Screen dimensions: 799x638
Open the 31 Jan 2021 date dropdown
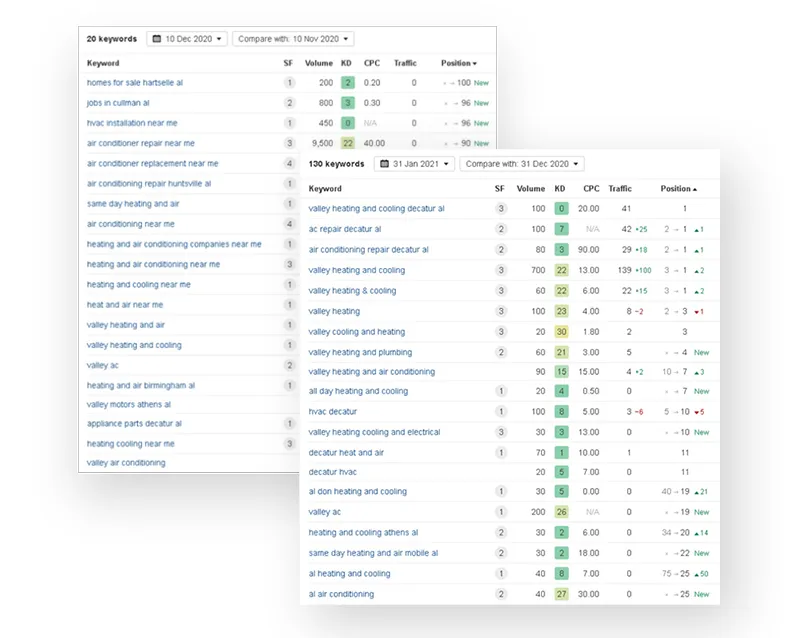414,164
